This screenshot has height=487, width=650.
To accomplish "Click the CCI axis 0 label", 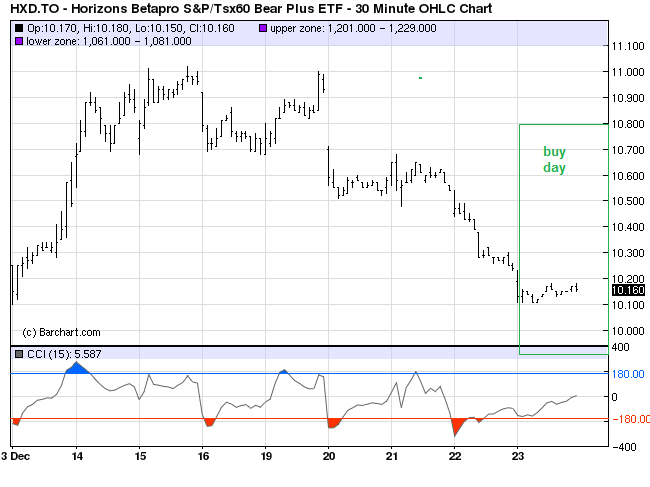I will [615, 397].
